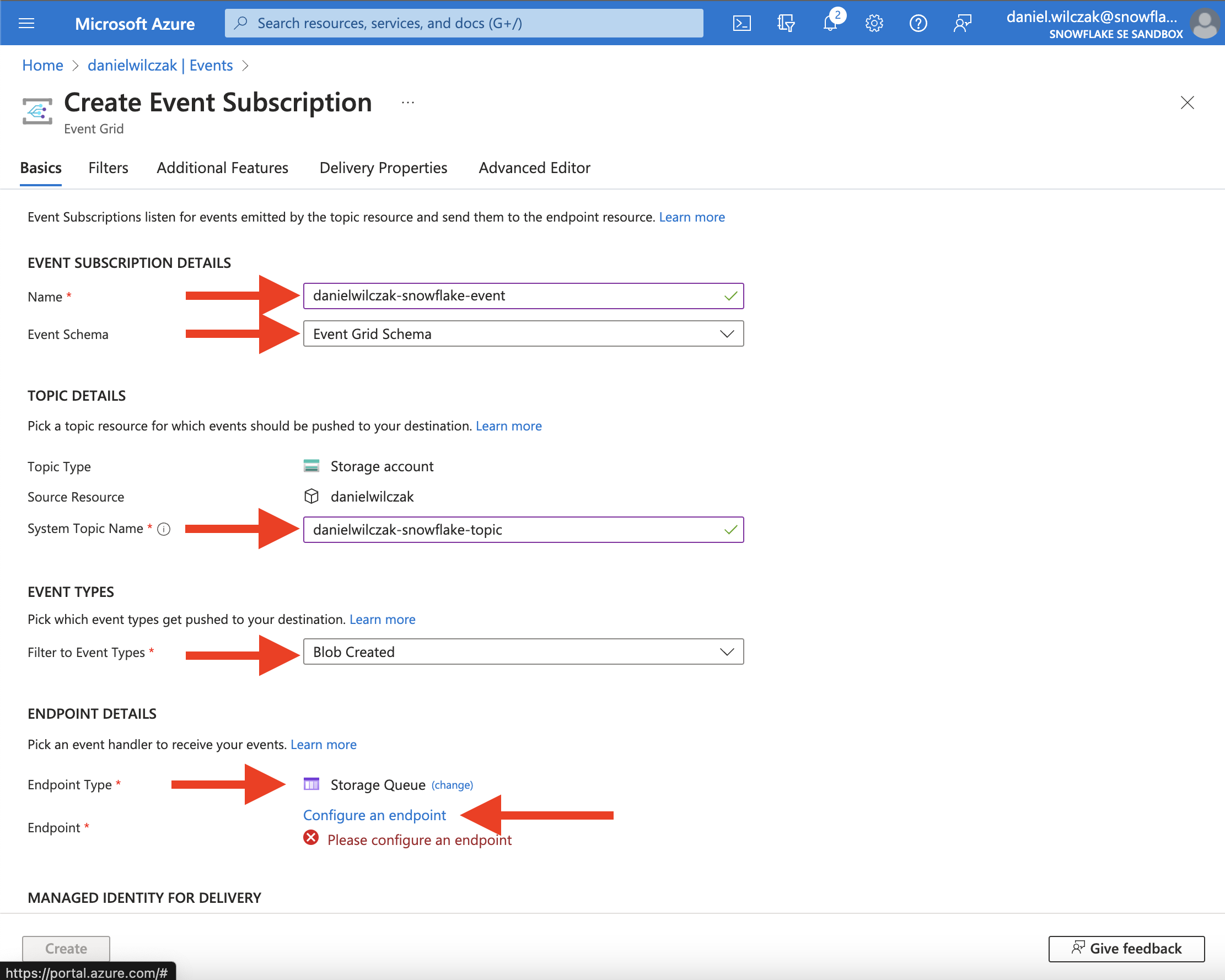1225x980 pixels.
Task: Switch to the Basics tab
Action: (41, 168)
